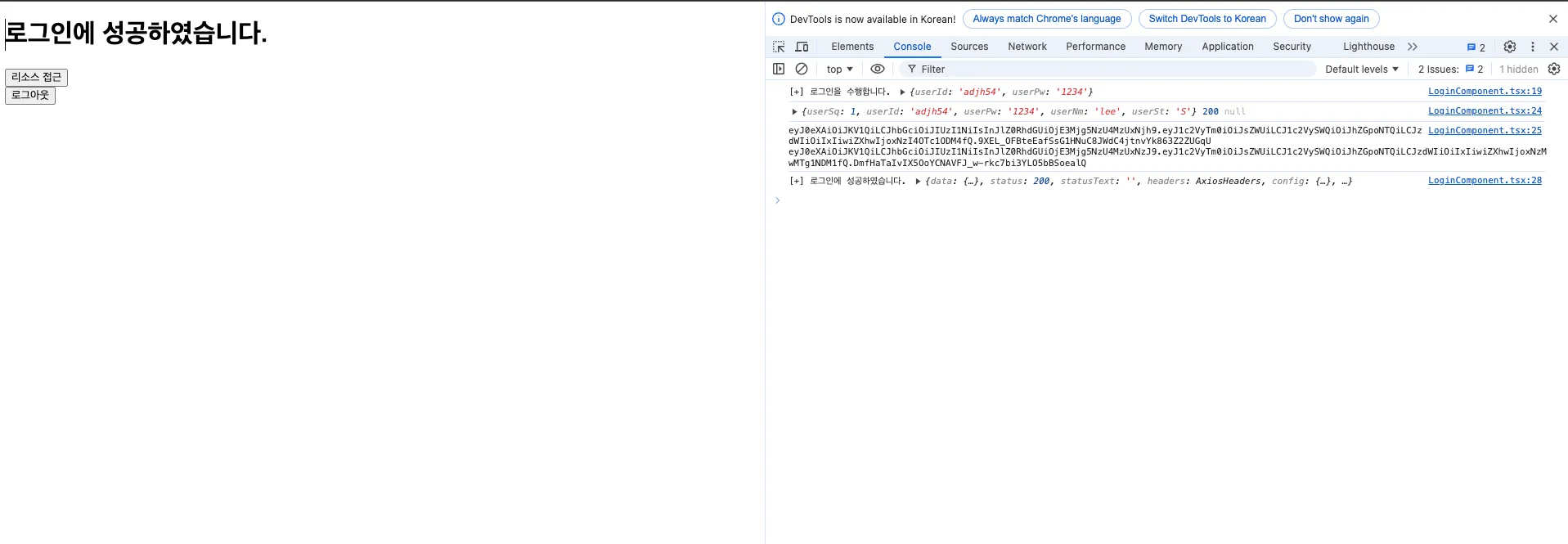Click the 1 hidden messages label
The height and width of the screenshot is (544, 1568).
1518,70
